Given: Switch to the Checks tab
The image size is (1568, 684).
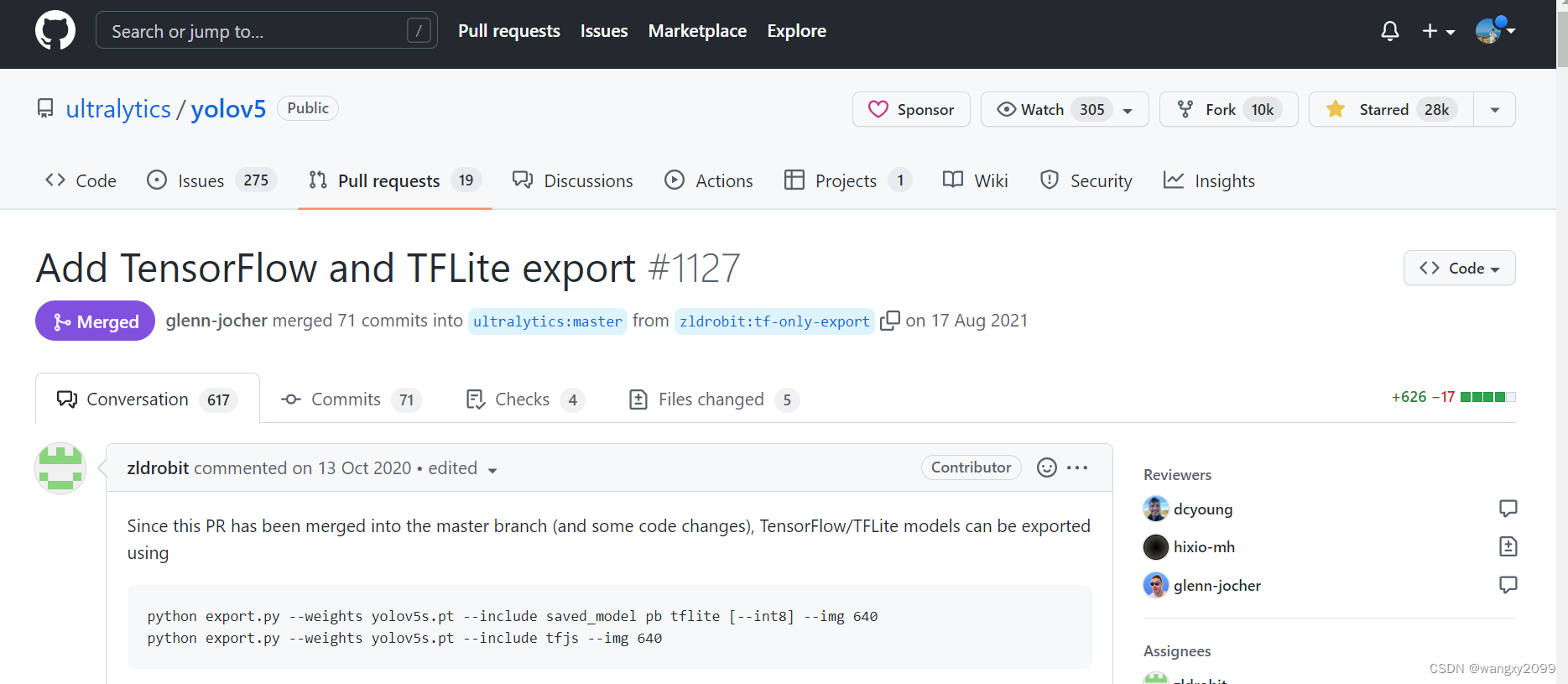Looking at the screenshot, I should (x=524, y=399).
